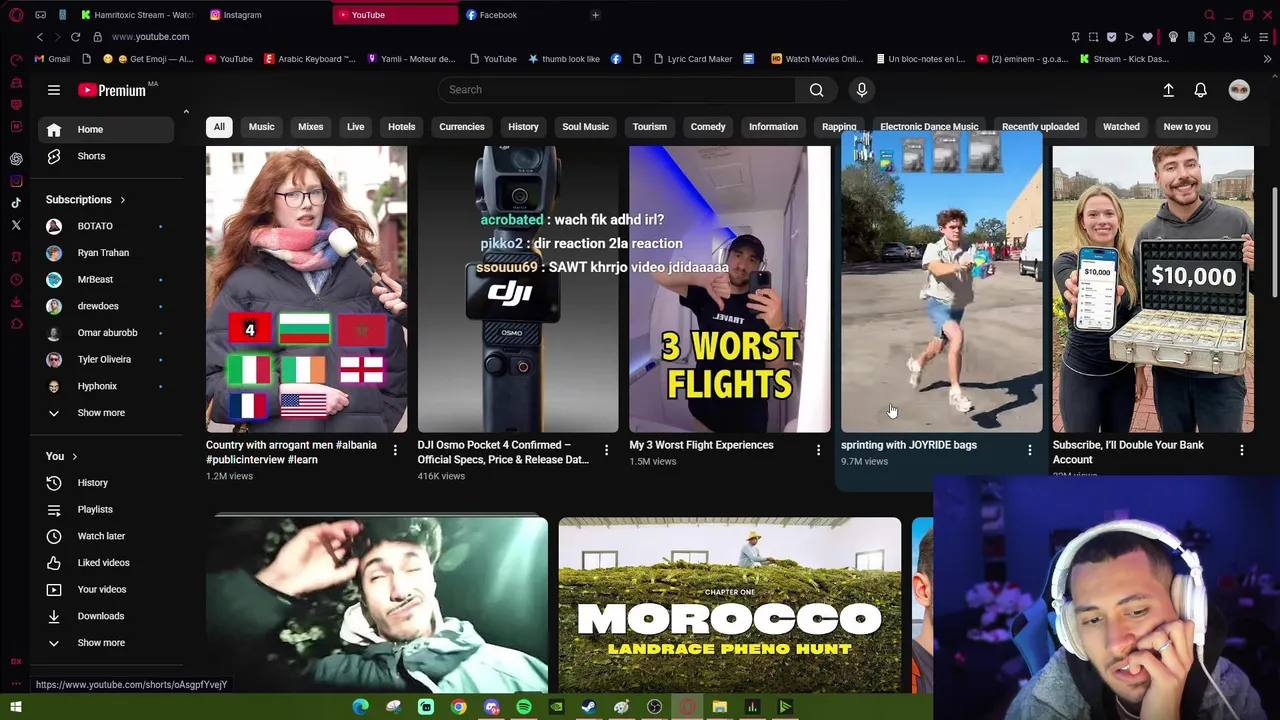Image resolution: width=1280 pixels, height=720 pixels.
Task: Go to Home in the sidebar
Action: 106,129
